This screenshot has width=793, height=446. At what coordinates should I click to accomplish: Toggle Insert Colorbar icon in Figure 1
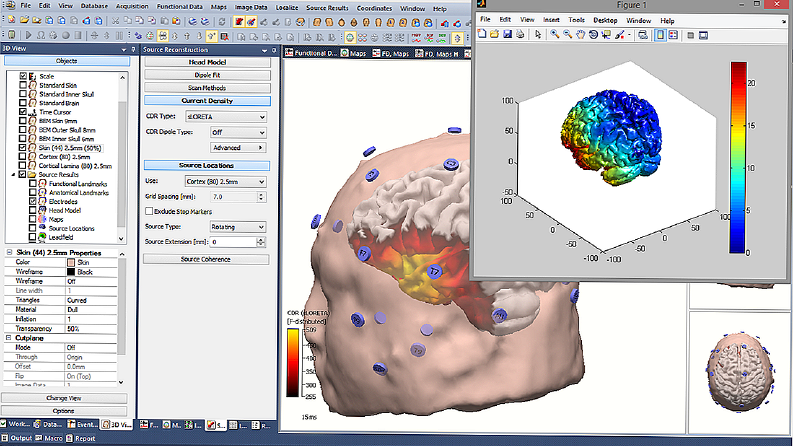(x=660, y=35)
